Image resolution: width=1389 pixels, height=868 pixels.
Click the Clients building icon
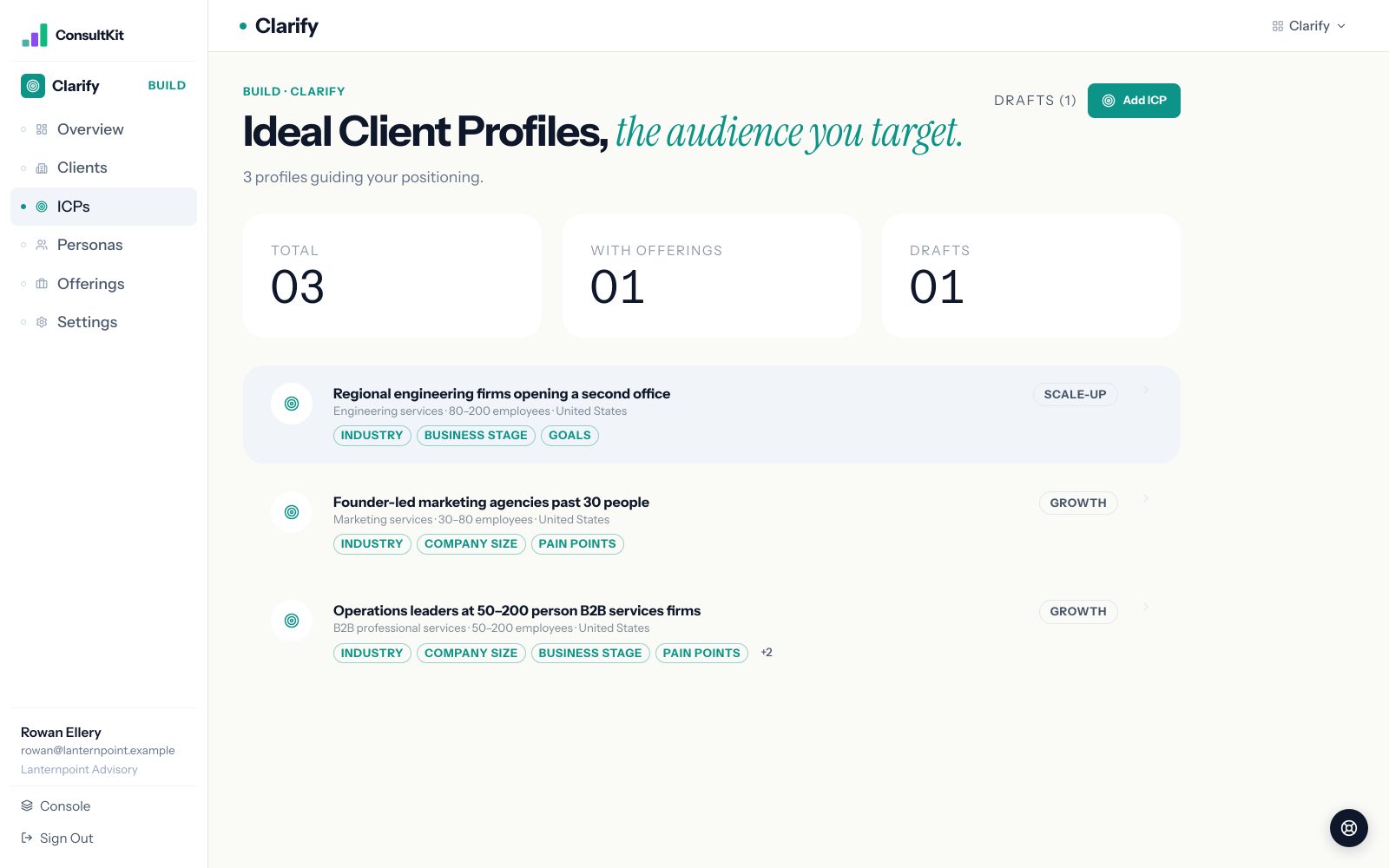click(42, 168)
